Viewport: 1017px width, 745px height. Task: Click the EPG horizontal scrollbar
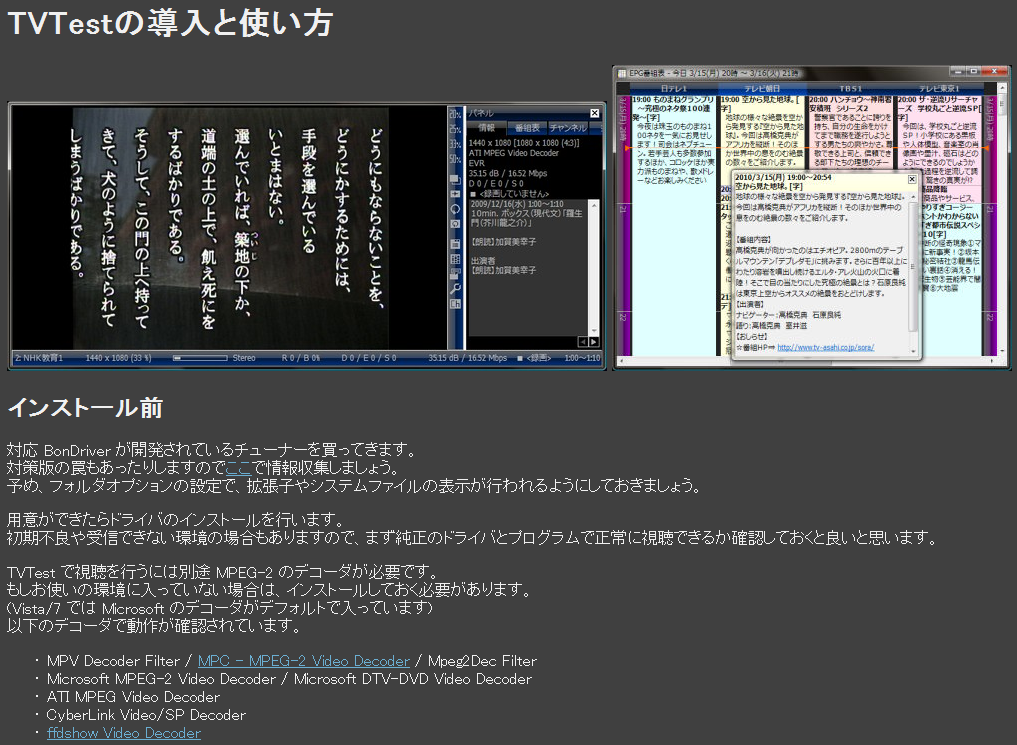point(808,361)
